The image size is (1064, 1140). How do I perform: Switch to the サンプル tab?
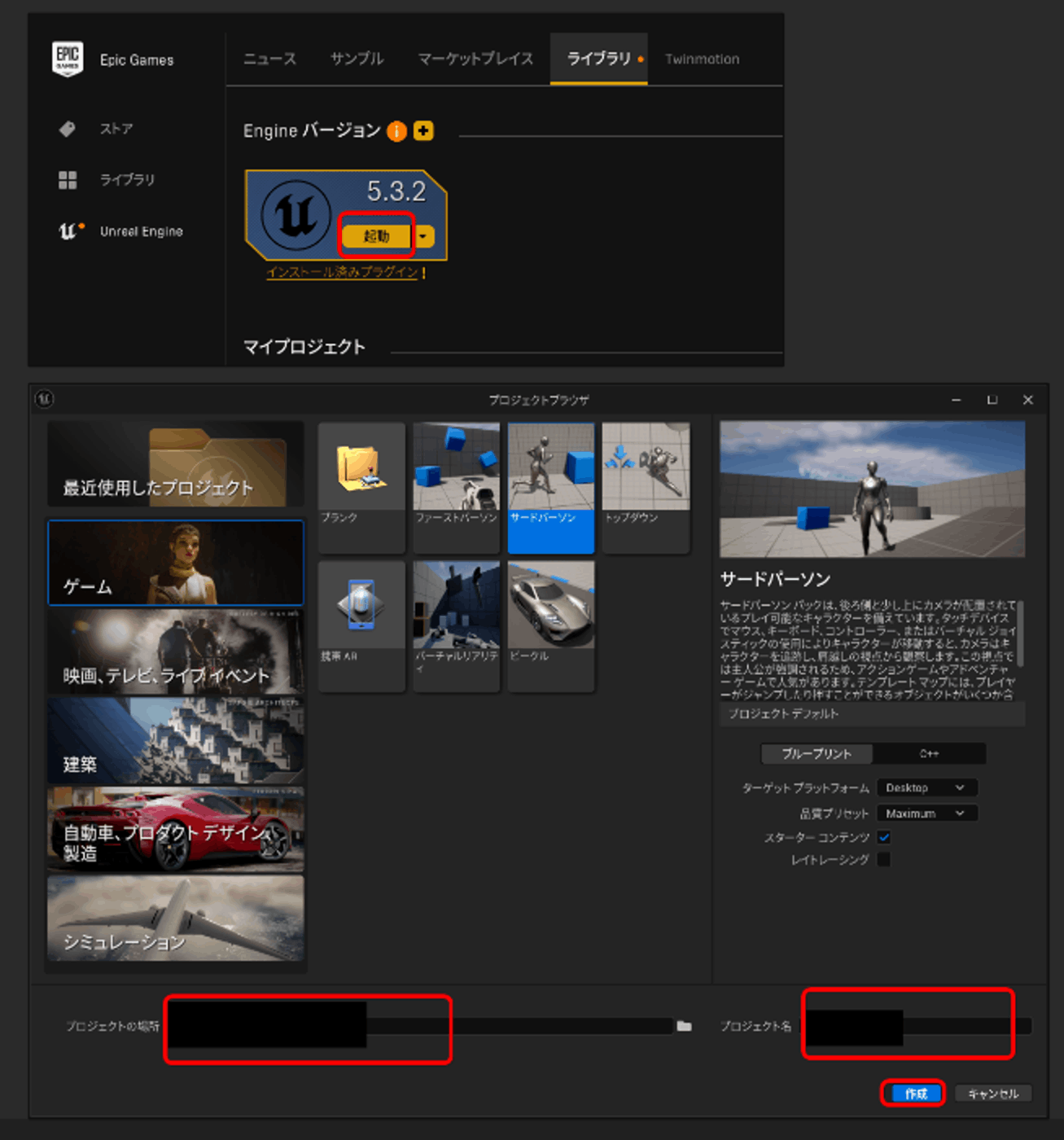[357, 59]
